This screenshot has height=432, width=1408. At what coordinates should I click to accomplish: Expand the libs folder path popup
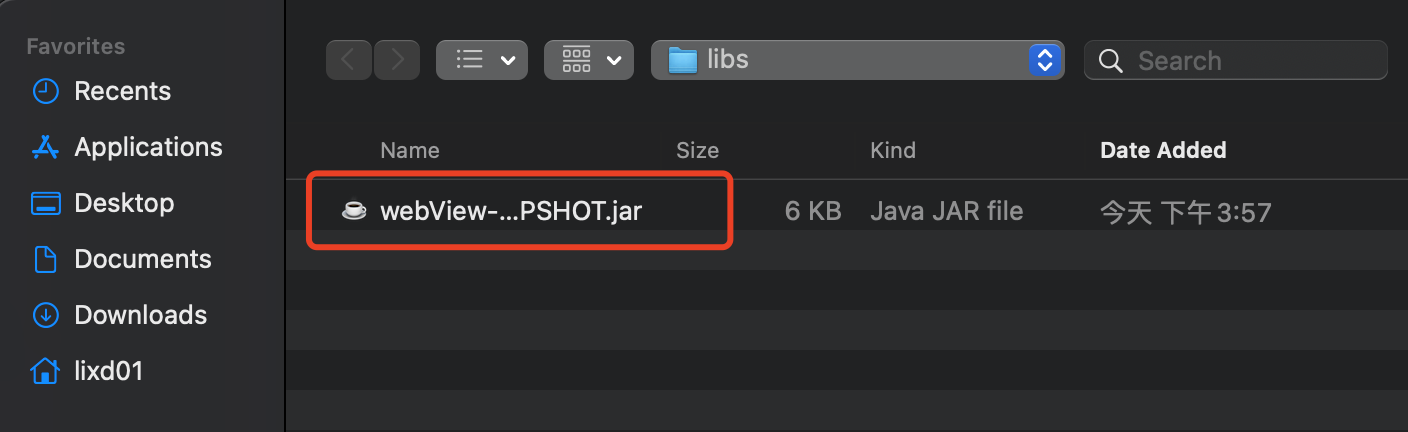[1043, 60]
